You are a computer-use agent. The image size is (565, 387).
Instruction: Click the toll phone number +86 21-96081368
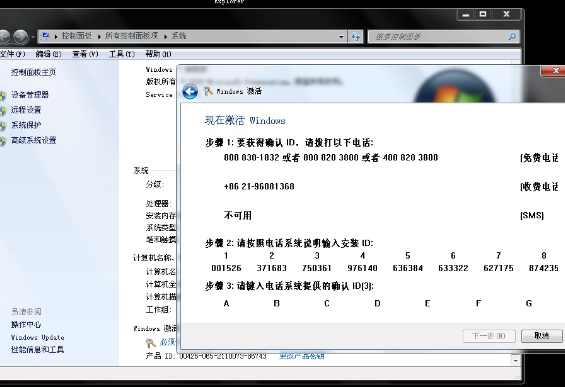pyautogui.click(x=259, y=186)
